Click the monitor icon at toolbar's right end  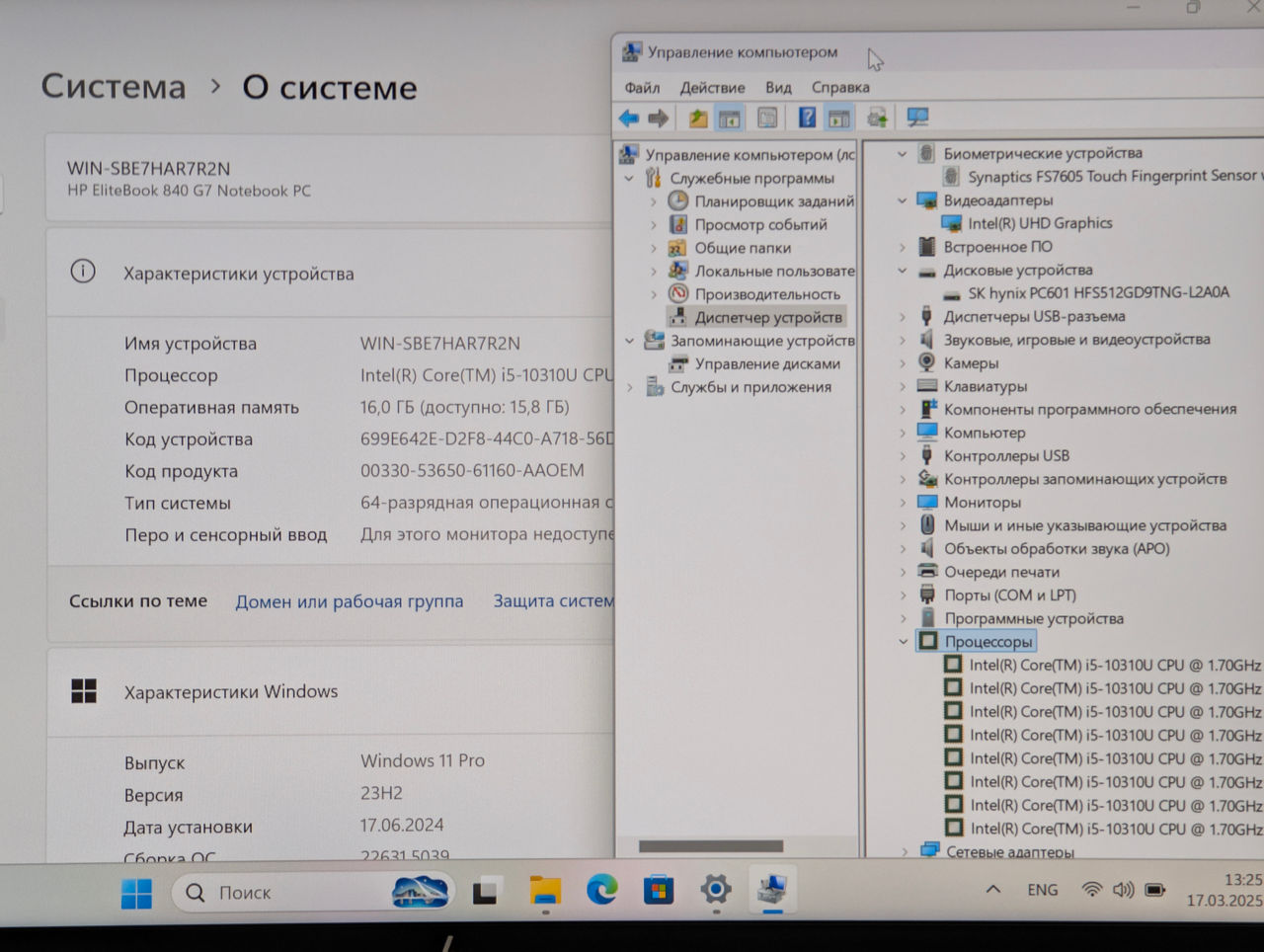tap(917, 118)
